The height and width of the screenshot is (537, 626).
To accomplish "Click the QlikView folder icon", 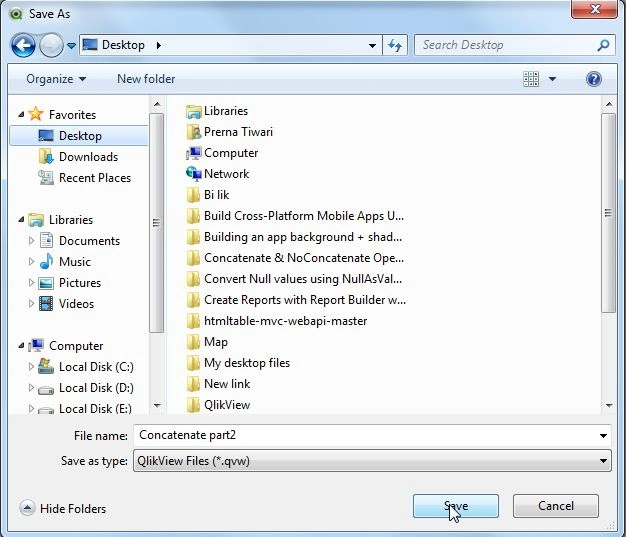I will 193,405.
